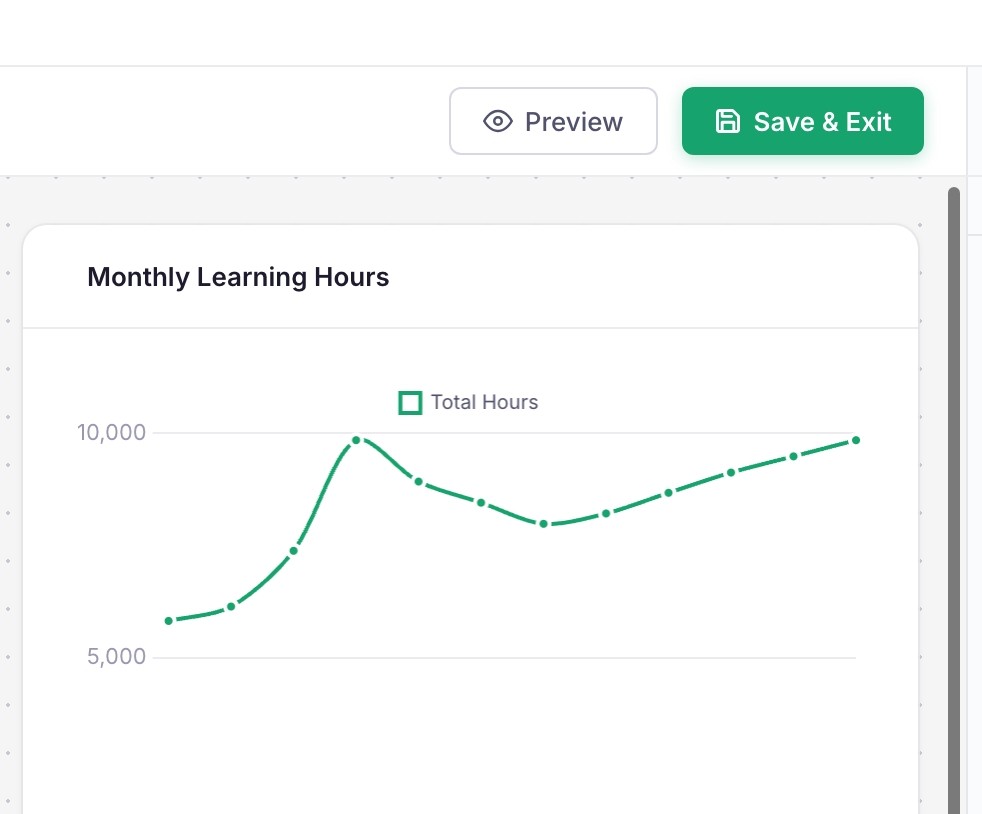
Task: Click the 5,000 y-axis label
Action: click(116, 656)
